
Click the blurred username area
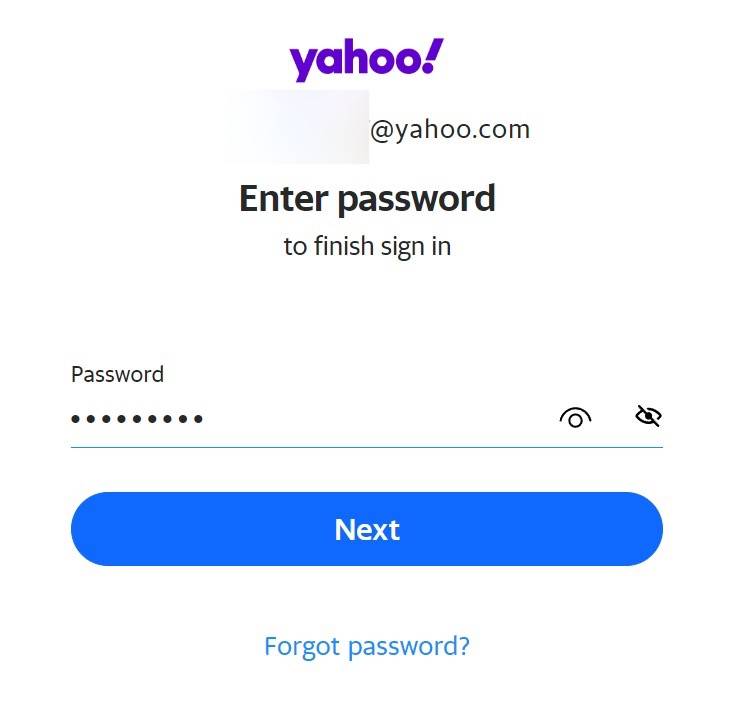coord(296,127)
